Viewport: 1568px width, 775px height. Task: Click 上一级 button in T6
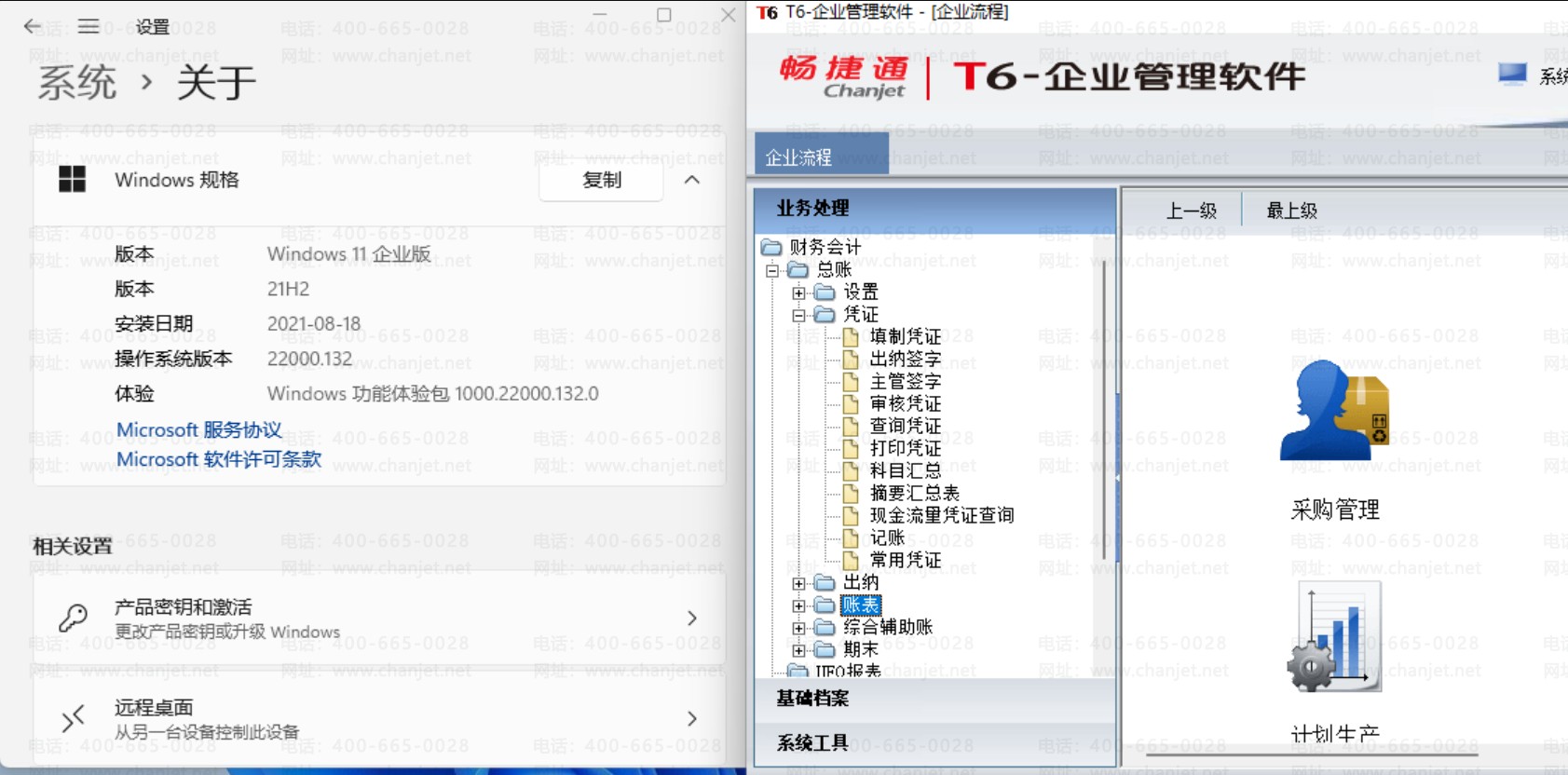pyautogui.click(x=1192, y=211)
